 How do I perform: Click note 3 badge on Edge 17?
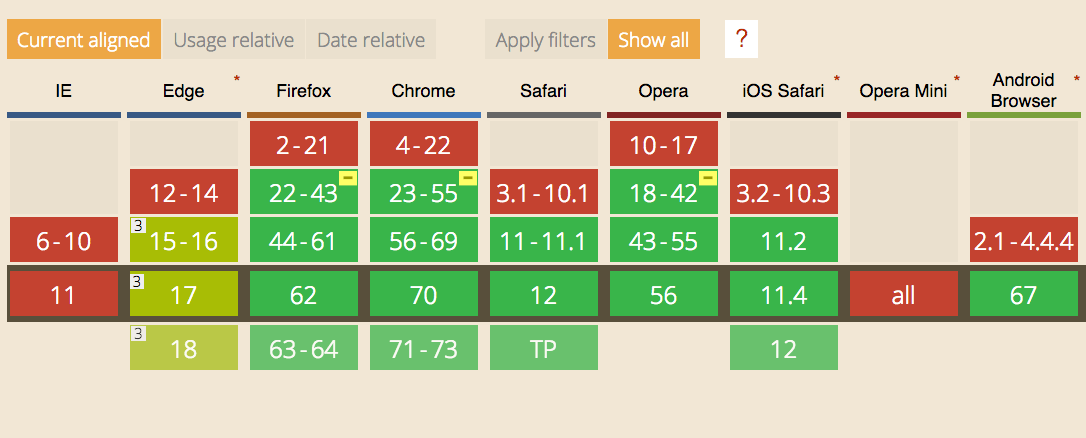coord(136,281)
